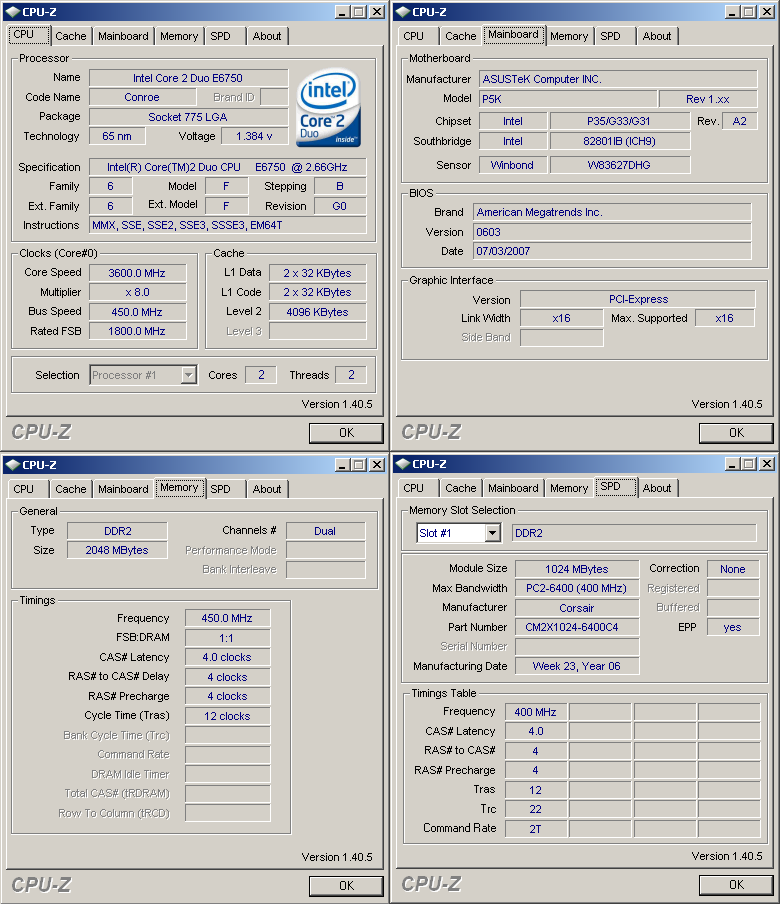Select About tab in Memory window
780x904 pixels.
click(267, 489)
